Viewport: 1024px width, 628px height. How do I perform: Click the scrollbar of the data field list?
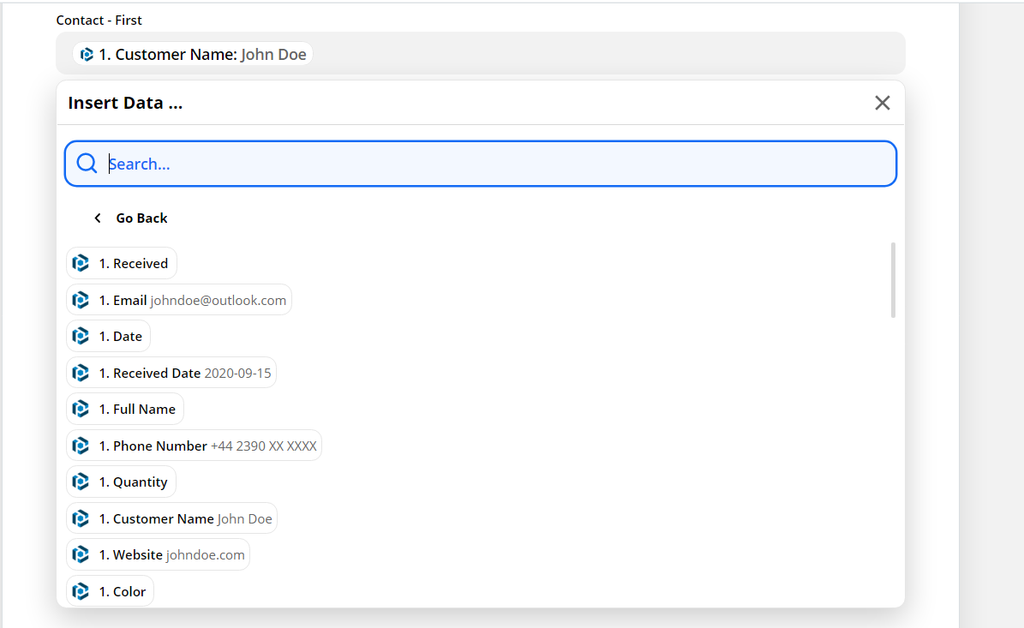(895, 280)
